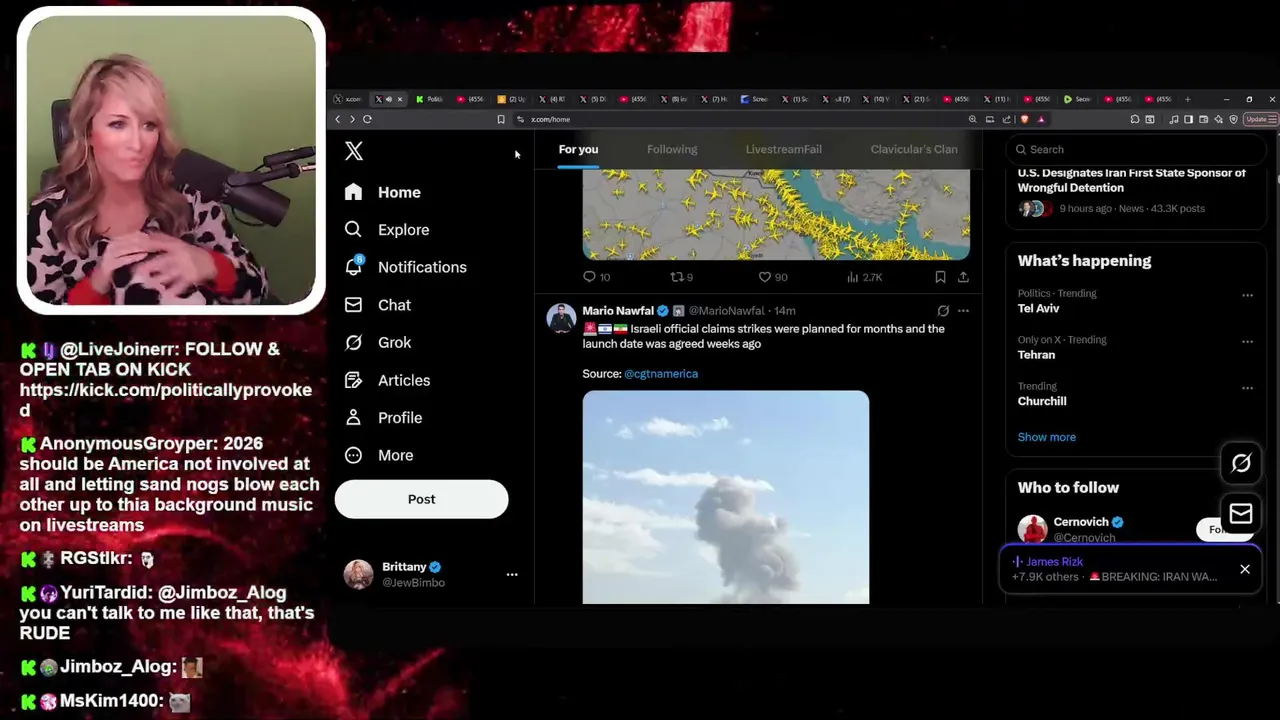Open Articles in the sidebar
The height and width of the screenshot is (720, 1280).
(388, 380)
